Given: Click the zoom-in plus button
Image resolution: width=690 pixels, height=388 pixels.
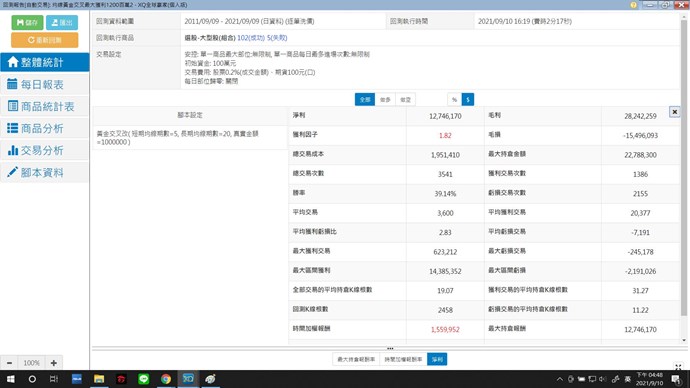Looking at the screenshot, I should [x=54, y=363].
